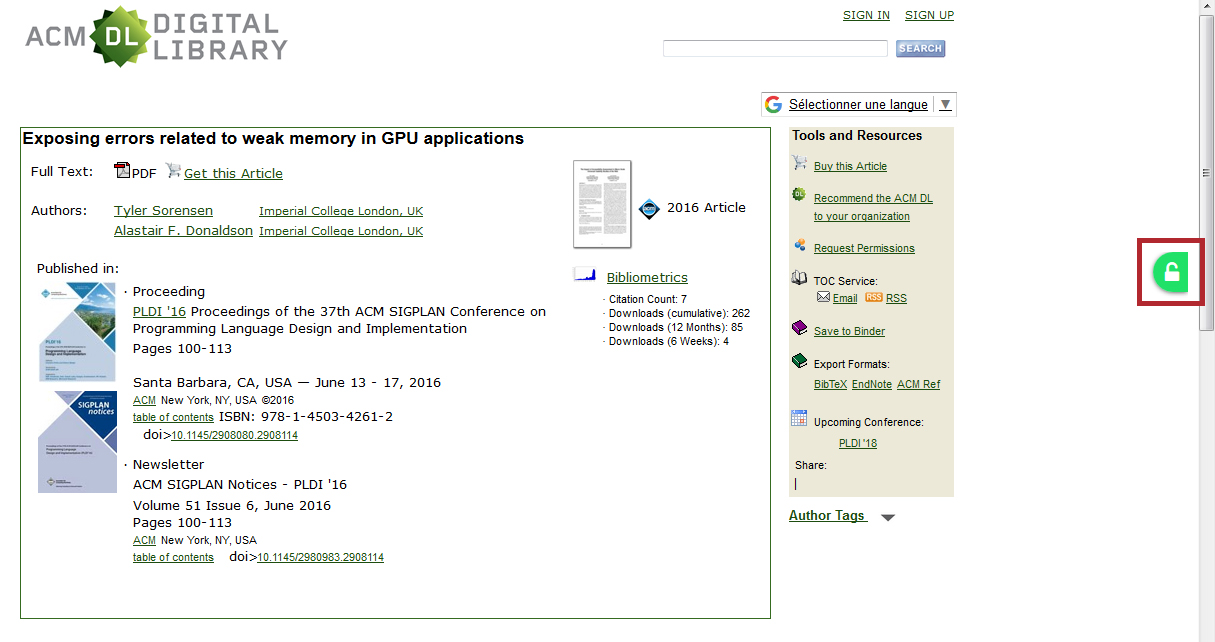
Task: Click 'Downloads (6 Weeks): 4' text
Action: [x=669, y=342]
